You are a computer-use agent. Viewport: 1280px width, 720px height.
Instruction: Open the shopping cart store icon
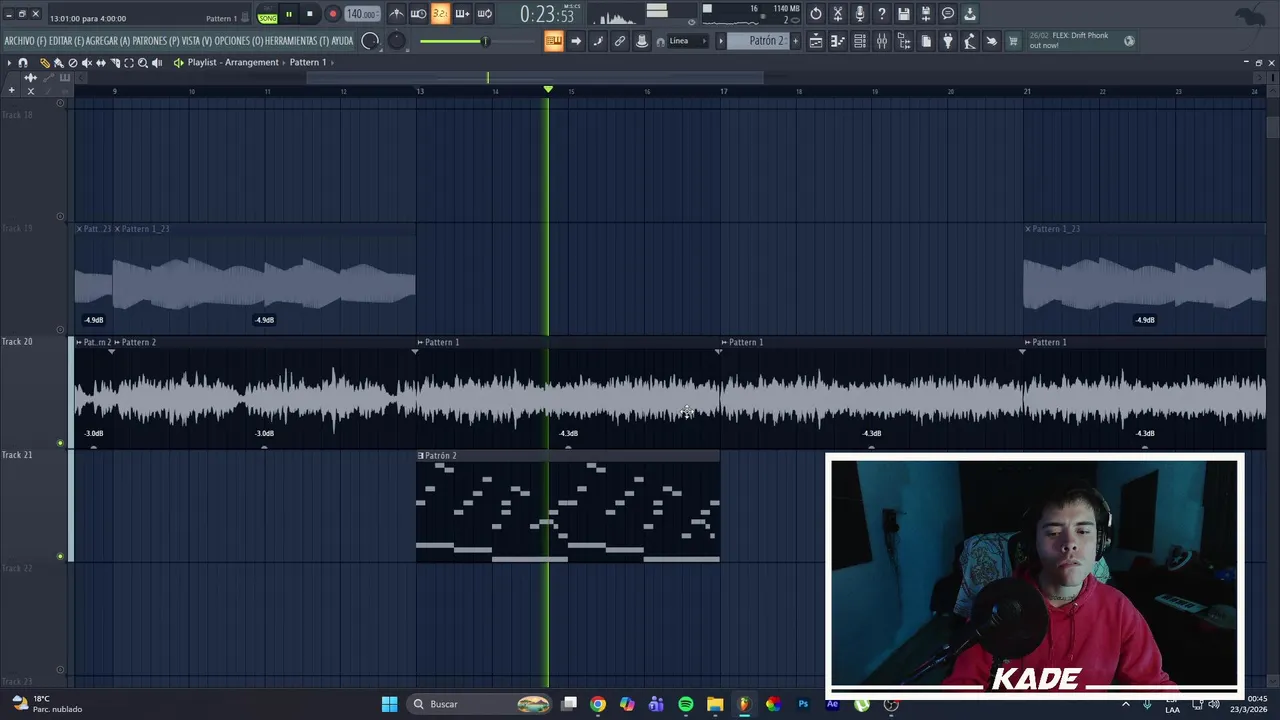pyautogui.click(x=1013, y=41)
